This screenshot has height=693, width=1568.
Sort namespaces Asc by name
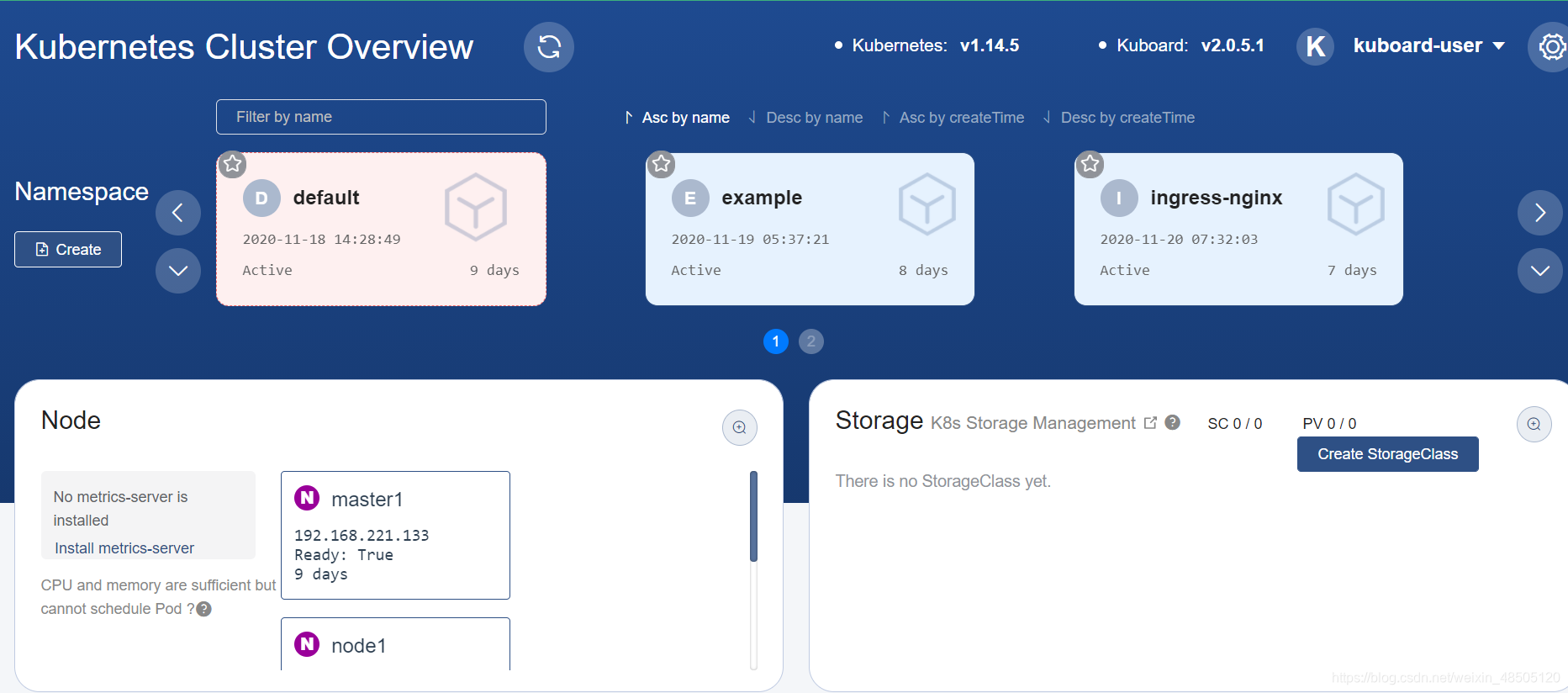pyautogui.click(x=677, y=118)
